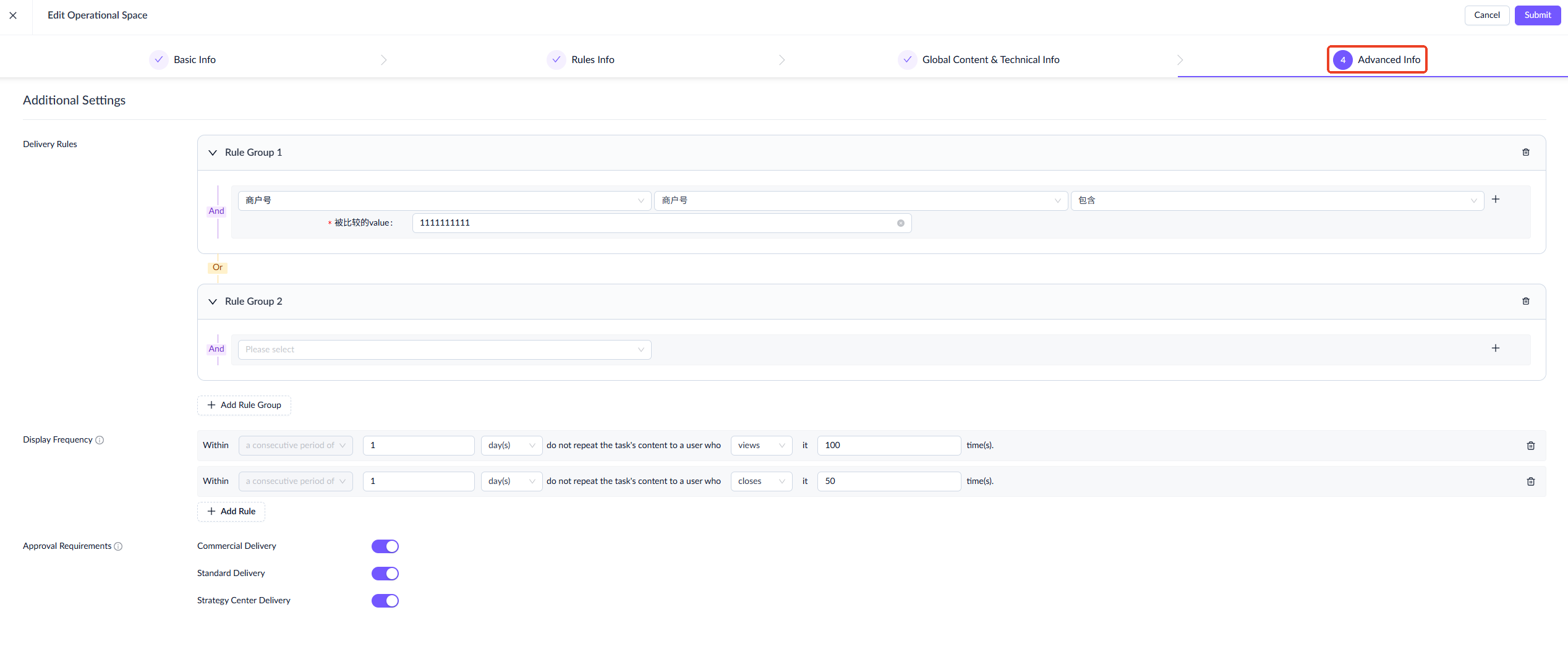This screenshot has width=1568, height=670.
Task: Add condition with plus in Rule Group 2
Action: click(x=1495, y=348)
